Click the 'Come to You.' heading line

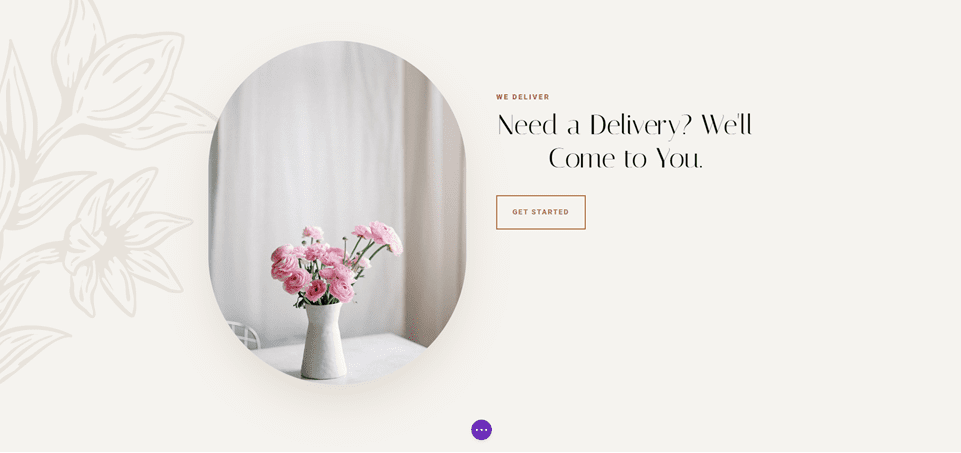pos(625,158)
